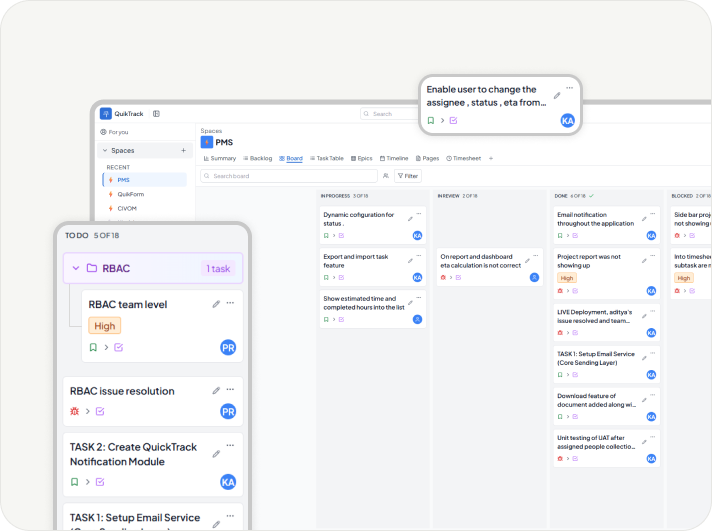Click the bug icon on RBAC issue resolution
The width and height of the screenshot is (712, 531).
click(x=74, y=411)
